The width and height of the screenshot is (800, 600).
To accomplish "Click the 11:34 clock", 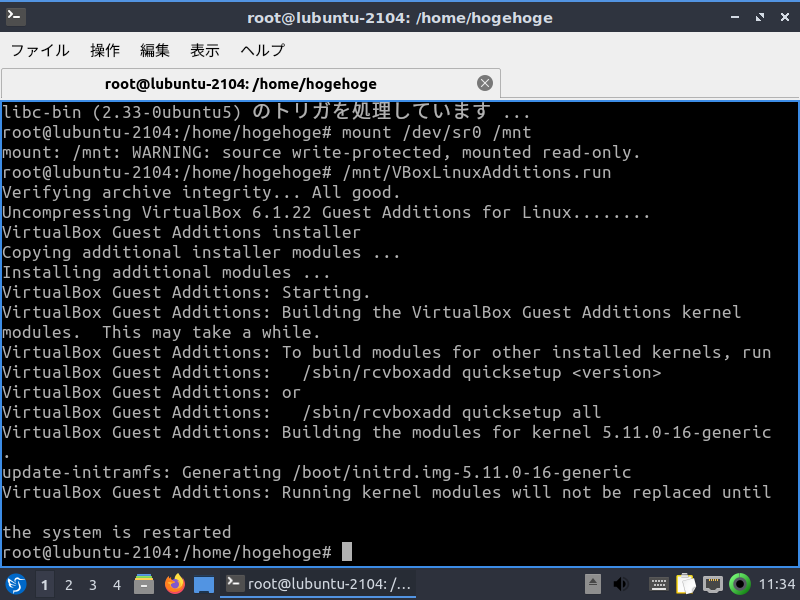I will click(x=777, y=584).
